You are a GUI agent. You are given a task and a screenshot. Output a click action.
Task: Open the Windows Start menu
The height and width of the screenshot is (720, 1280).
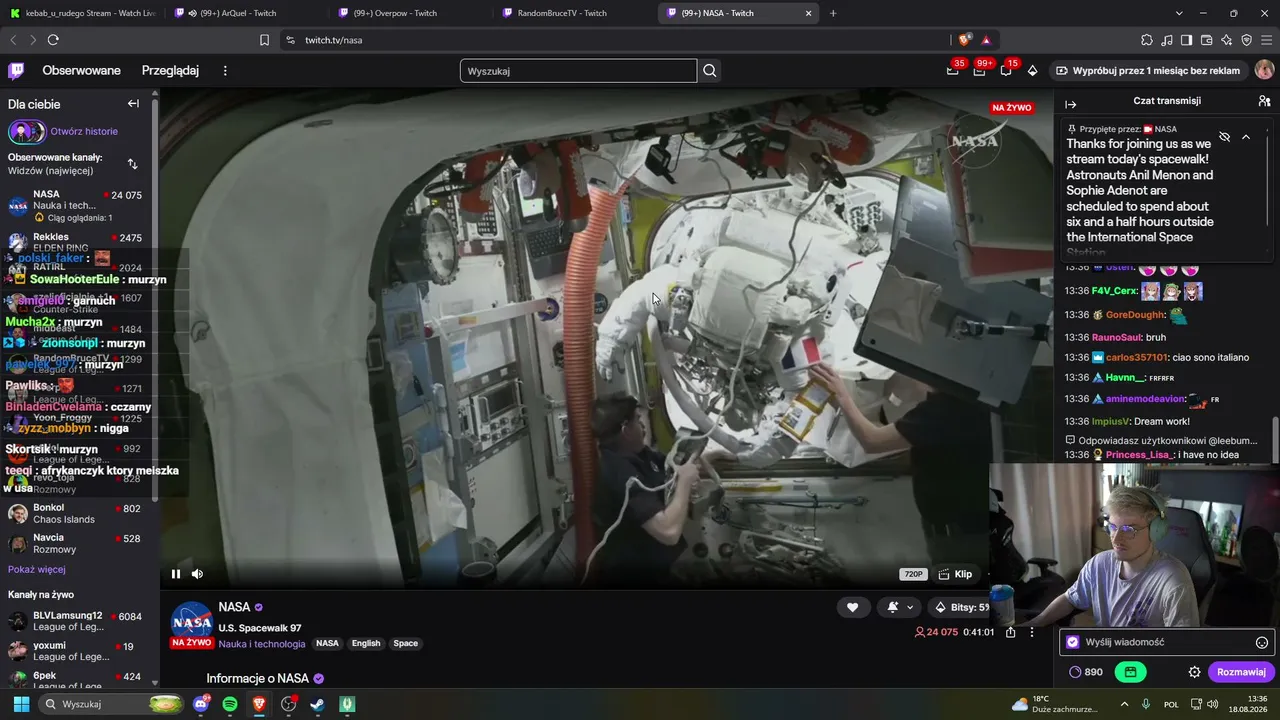[21, 704]
